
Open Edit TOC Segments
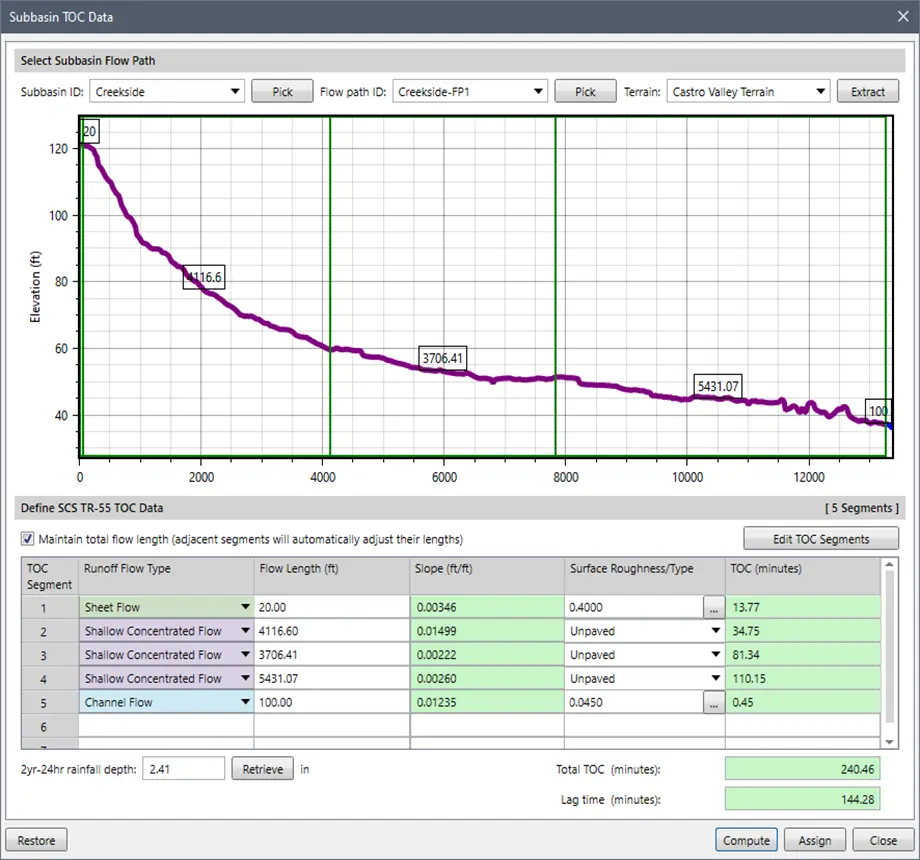pyautogui.click(x=821, y=539)
